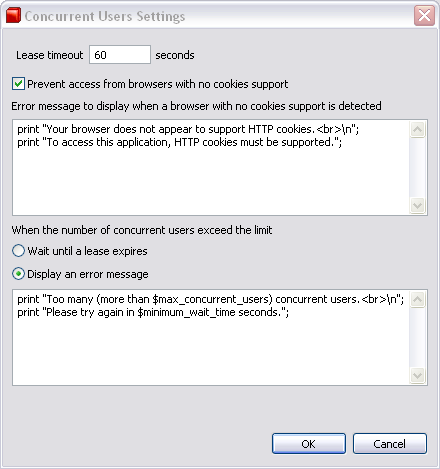
Task: Click up arrow of concurrent users message scrollbar
Action: (418, 299)
